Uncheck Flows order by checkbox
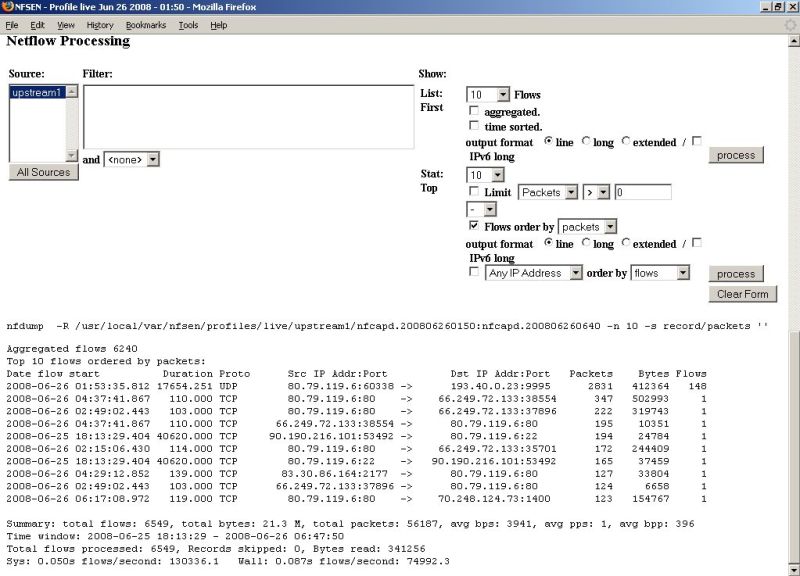800x576 pixels. point(474,227)
